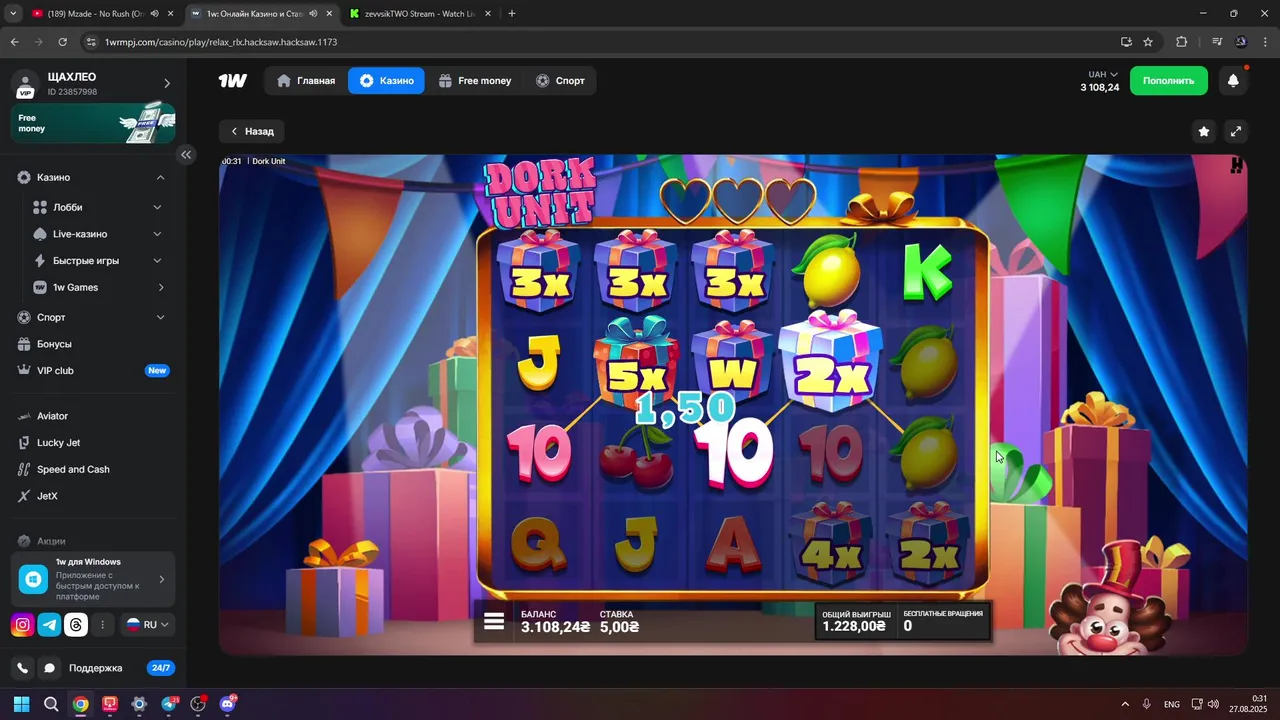Open the notifications bell
The image size is (1280, 720).
(1233, 81)
